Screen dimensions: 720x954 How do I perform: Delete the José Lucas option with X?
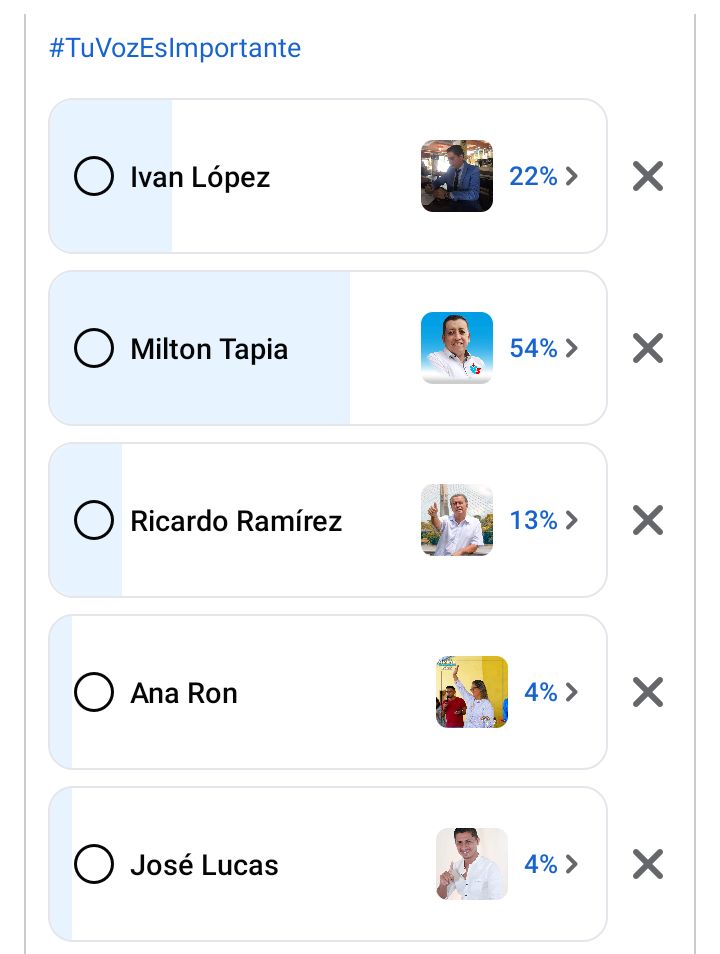[x=648, y=865]
